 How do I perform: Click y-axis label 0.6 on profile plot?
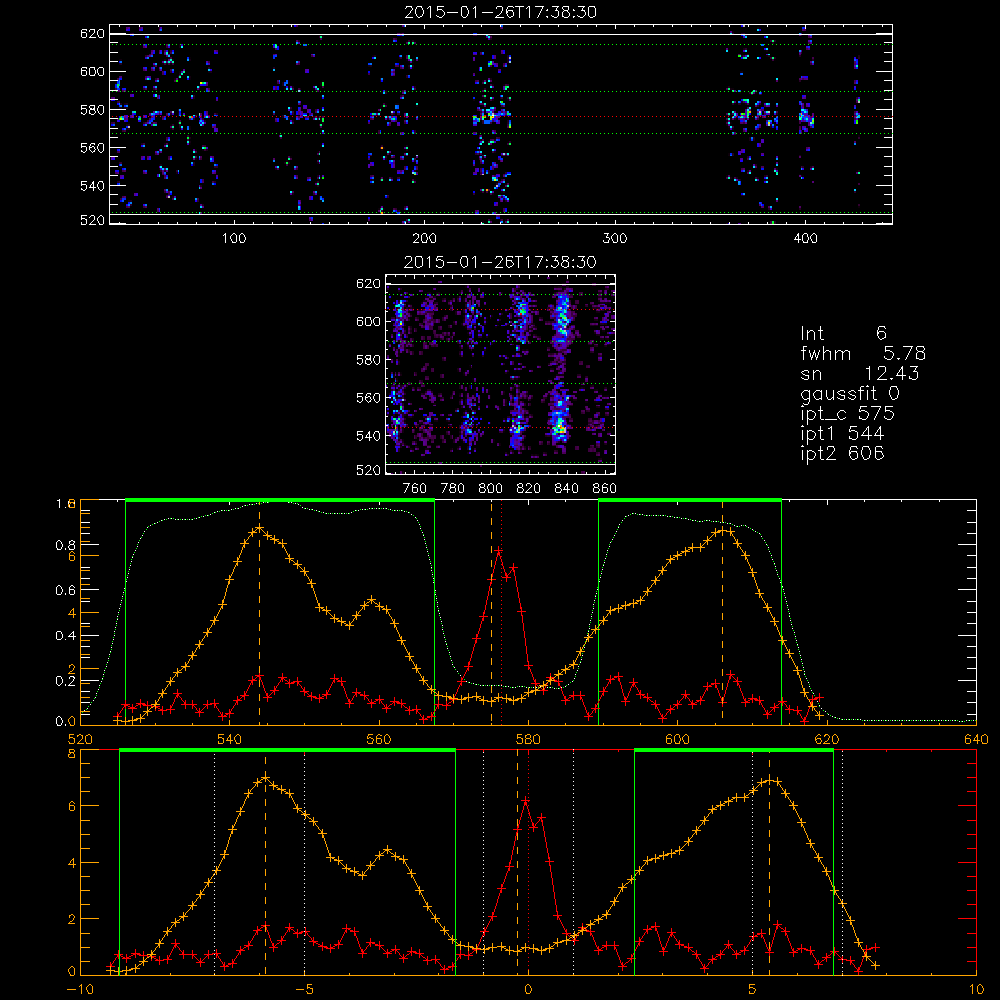[x=65, y=591]
